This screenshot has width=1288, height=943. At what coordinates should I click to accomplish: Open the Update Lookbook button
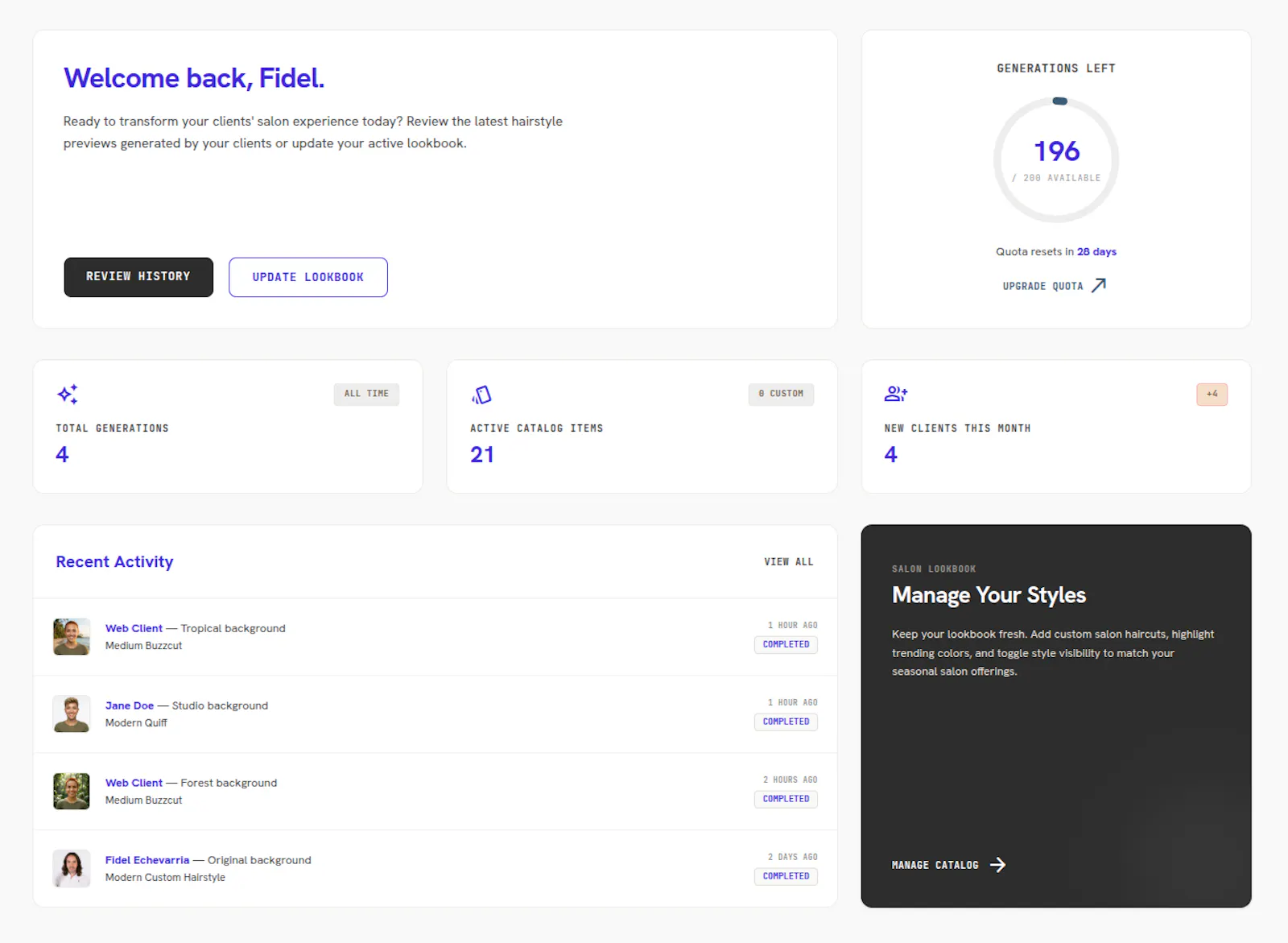pyautogui.click(x=308, y=277)
